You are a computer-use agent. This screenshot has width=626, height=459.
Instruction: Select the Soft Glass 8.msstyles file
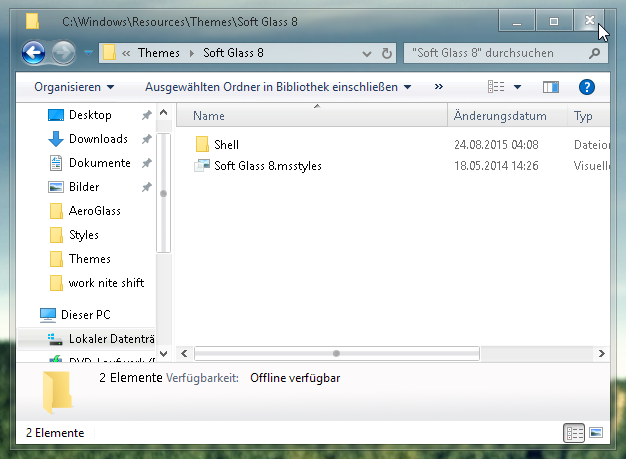267,165
